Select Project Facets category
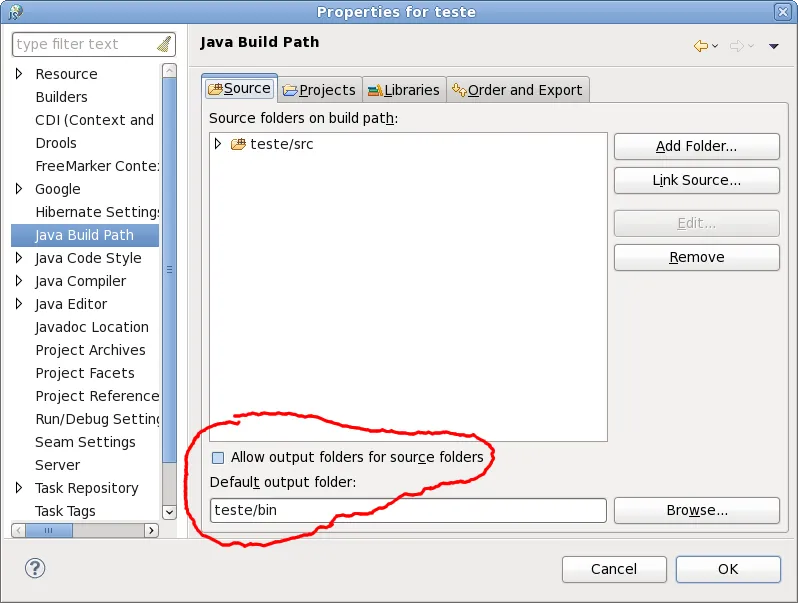This screenshot has height=603, width=798. click(x=85, y=373)
